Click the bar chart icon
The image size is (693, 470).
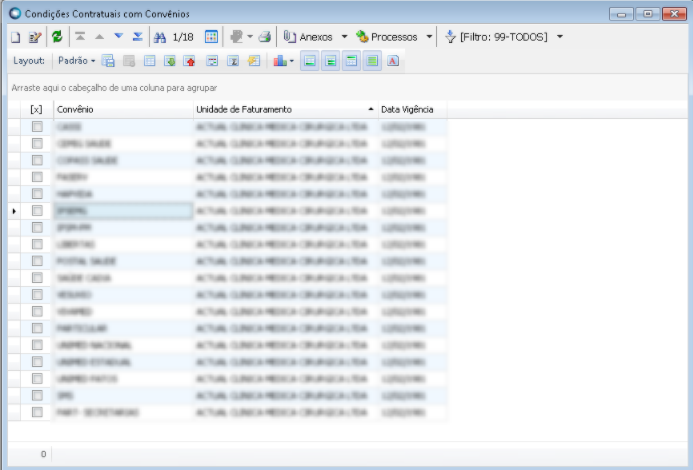(x=280, y=61)
